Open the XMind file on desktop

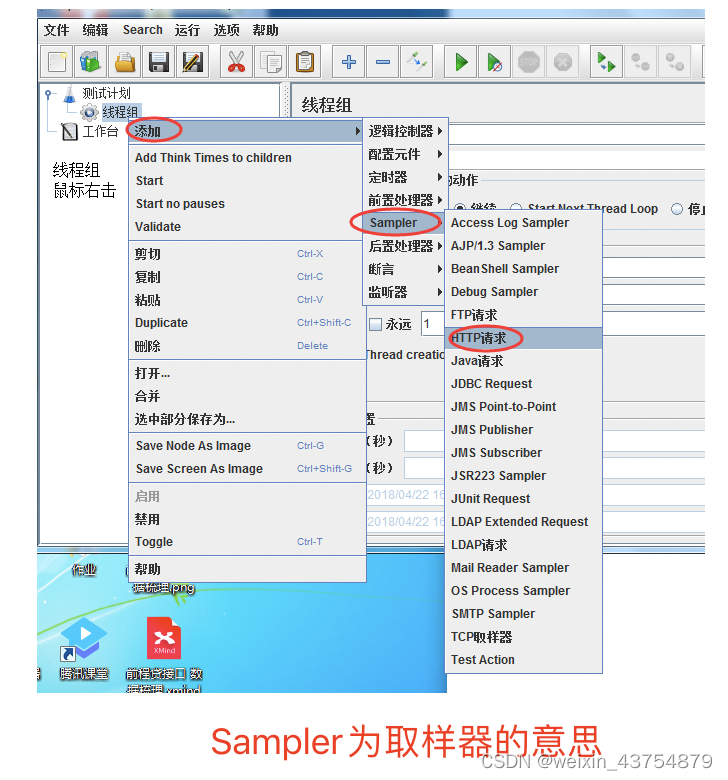tap(164, 654)
